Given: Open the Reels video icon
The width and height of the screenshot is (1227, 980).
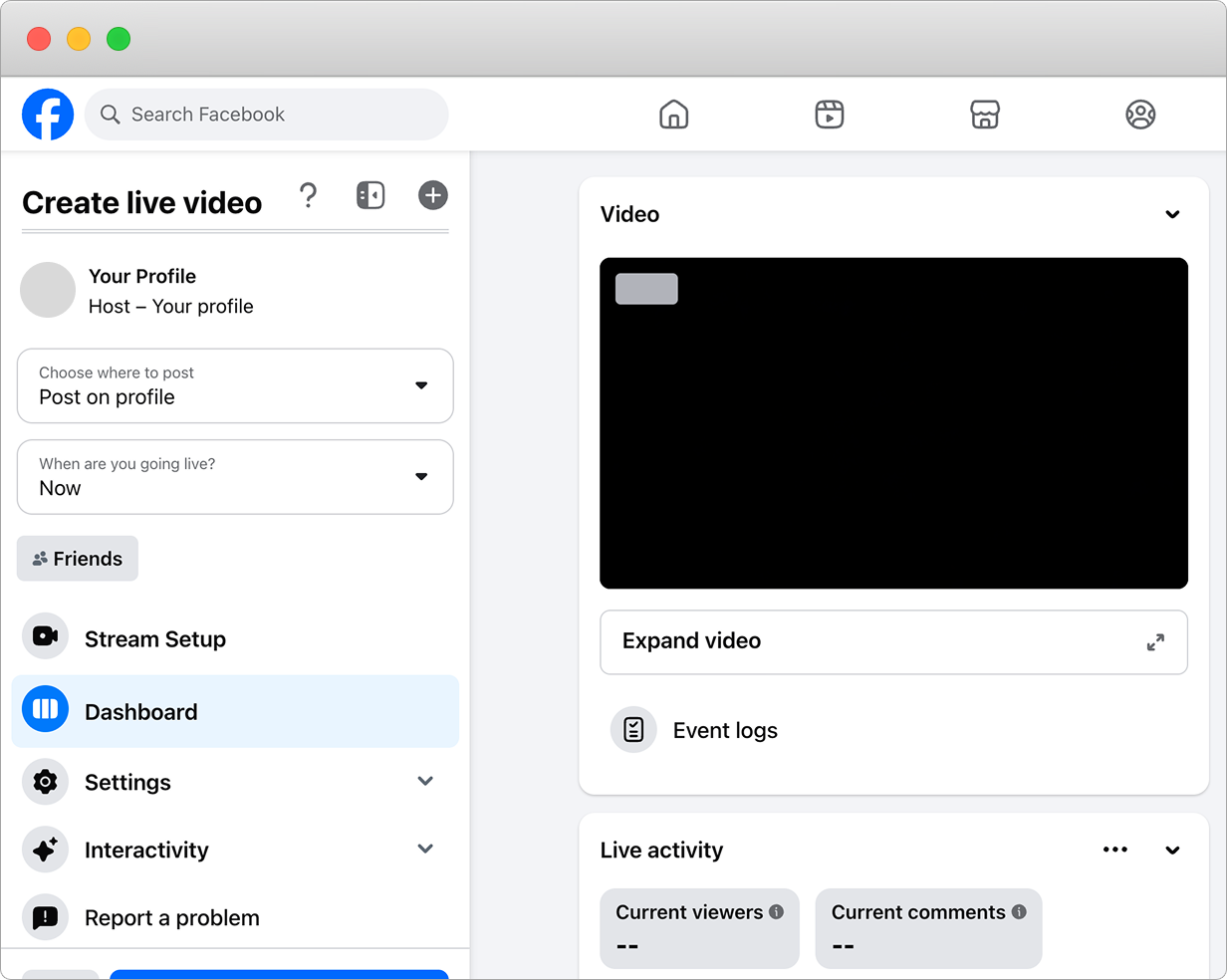Looking at the screenshot, I should [830, 115].
